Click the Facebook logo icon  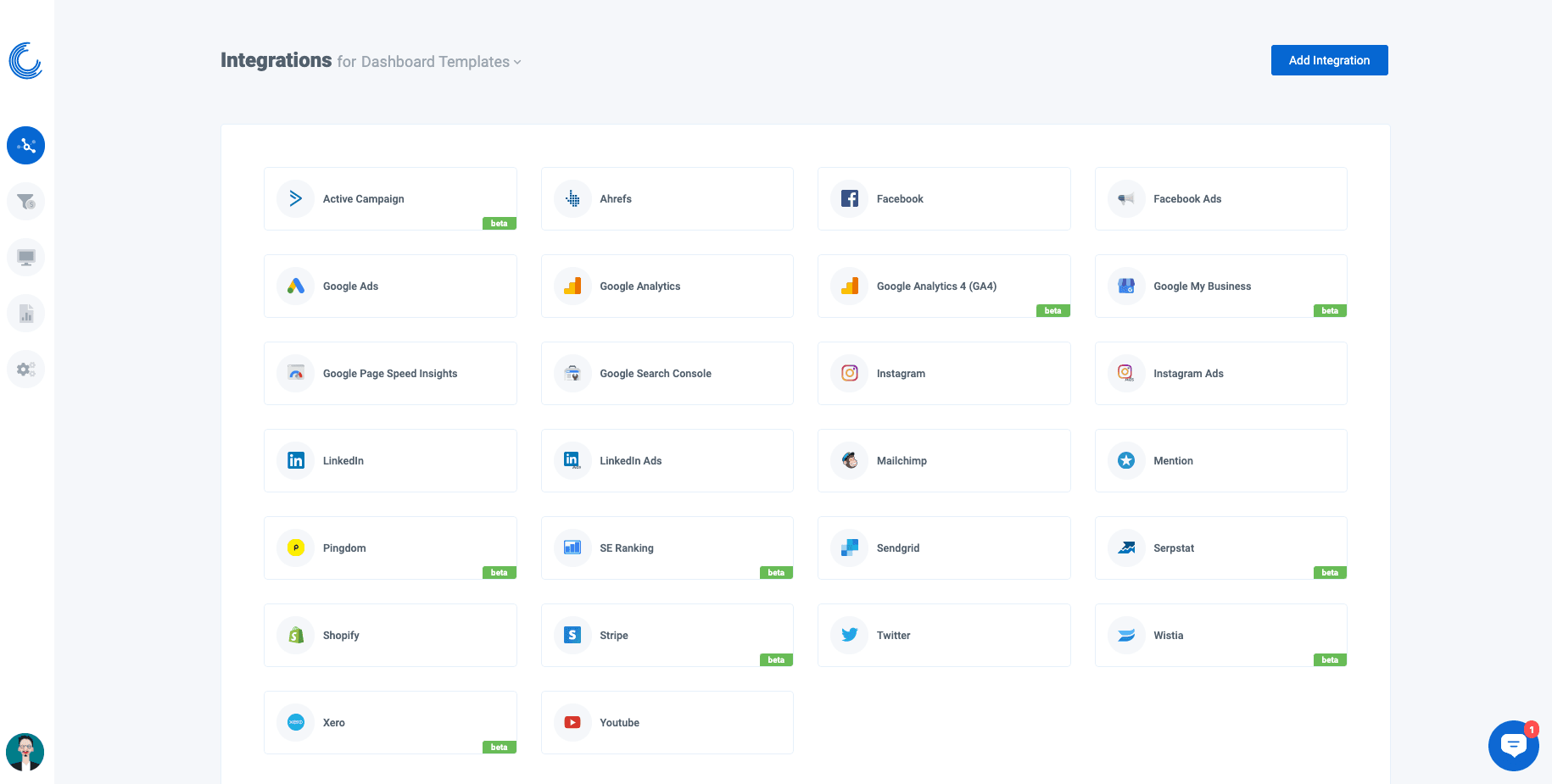[x=849, y=198]
